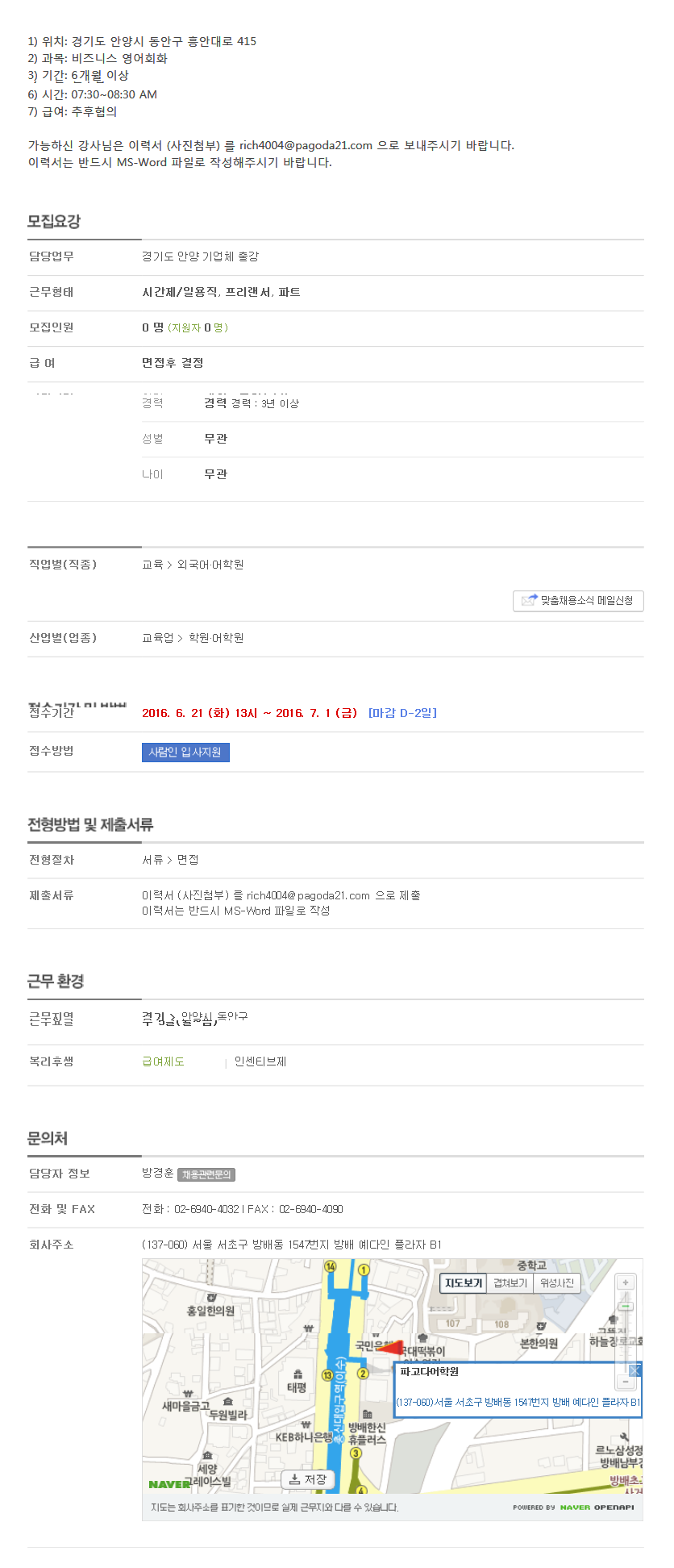Click the 외국어·어학원 job category text
This screenshot has width=674, height=1568.
[210, 565]
